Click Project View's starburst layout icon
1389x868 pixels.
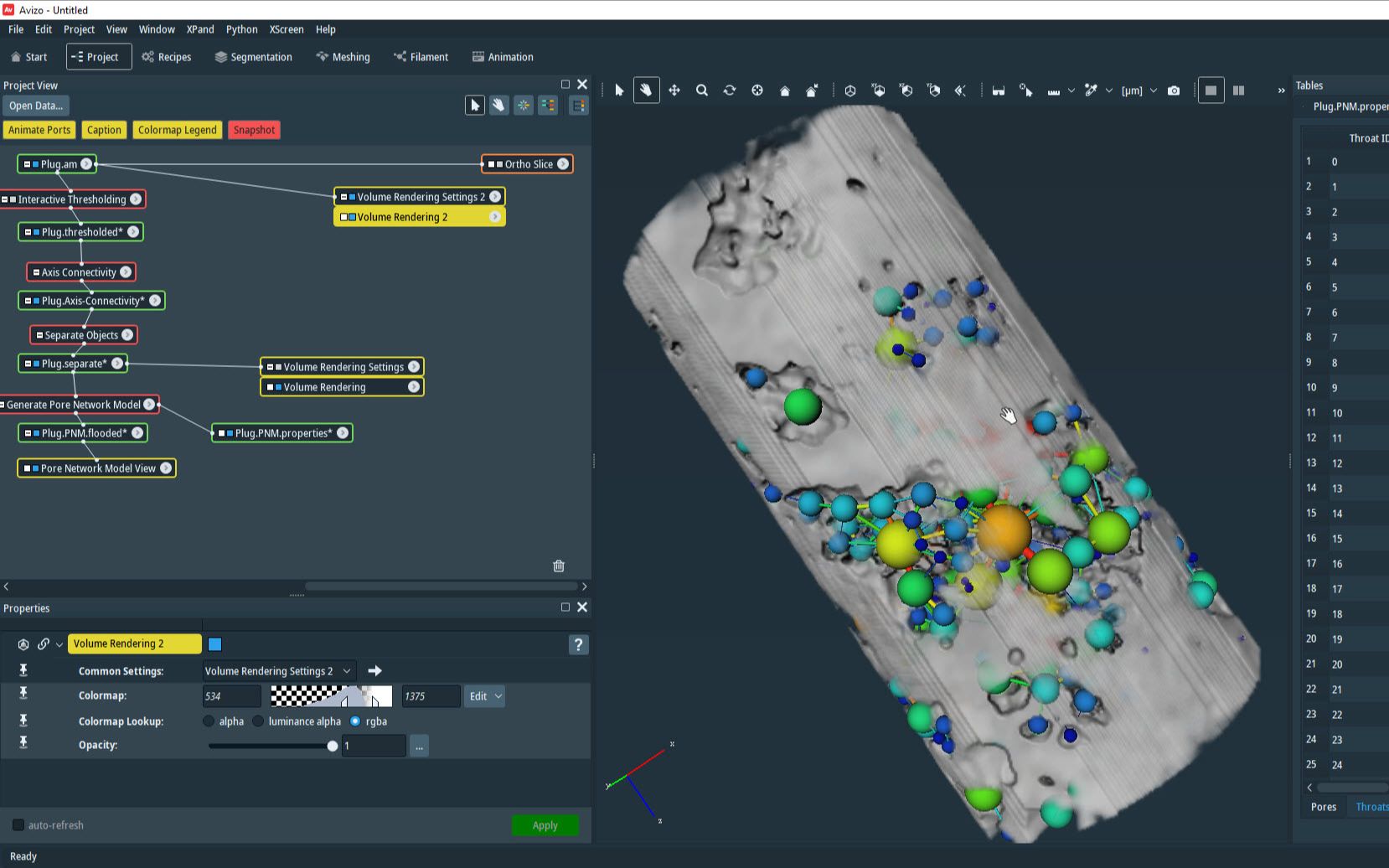tap(524, 106)
